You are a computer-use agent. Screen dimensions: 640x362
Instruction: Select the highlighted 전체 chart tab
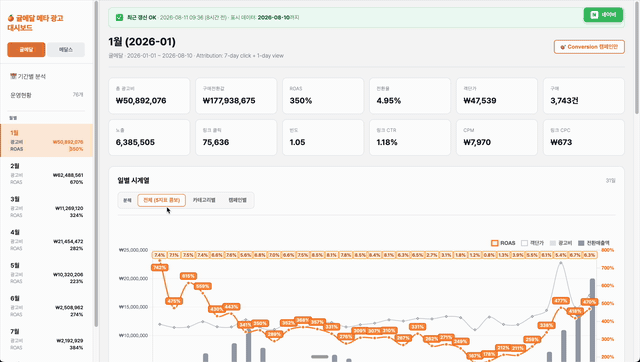click(162, 200)
